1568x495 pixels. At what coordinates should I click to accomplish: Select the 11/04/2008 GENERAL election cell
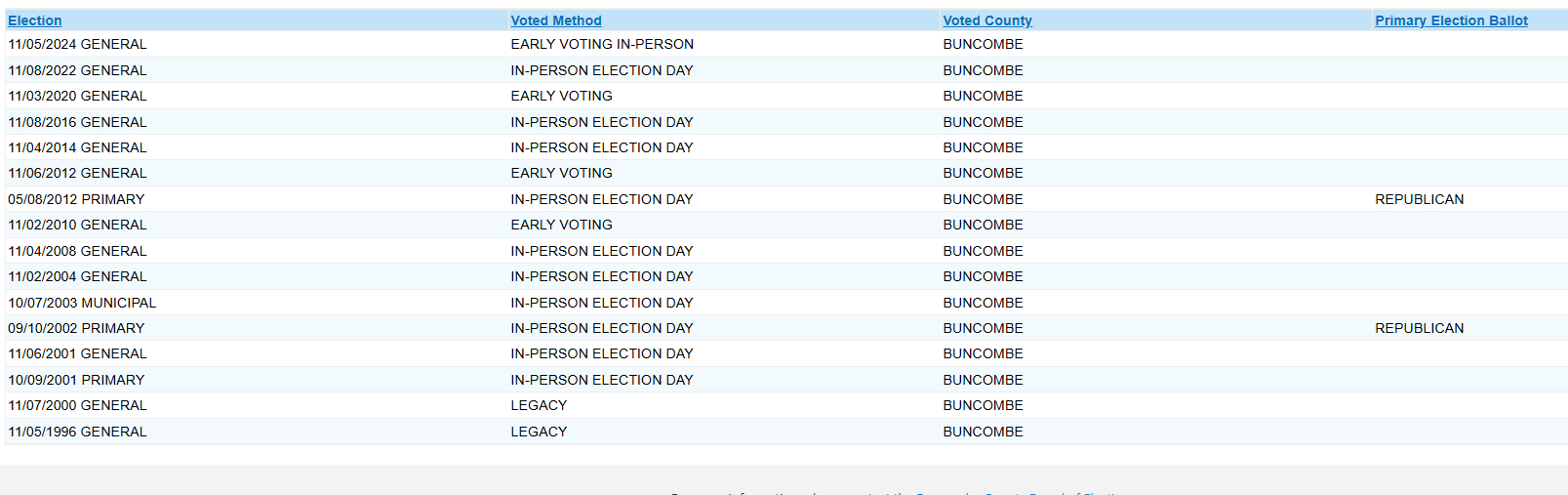pyautogui.click(x=77, y=251)
